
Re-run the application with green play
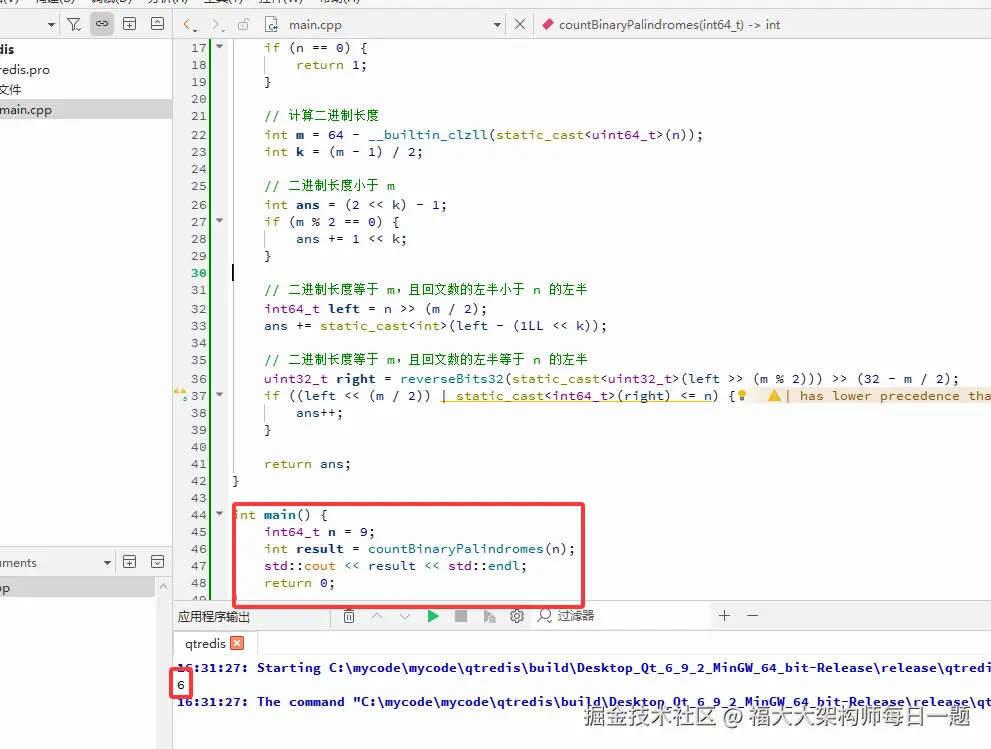[x=433, y=616]
